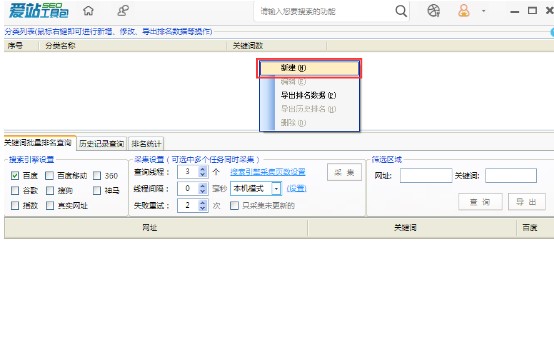The height and width of the screenshot is (360, 554).
Task: Open the 本机模式 dropdown
Action: [x=276, y=189]
